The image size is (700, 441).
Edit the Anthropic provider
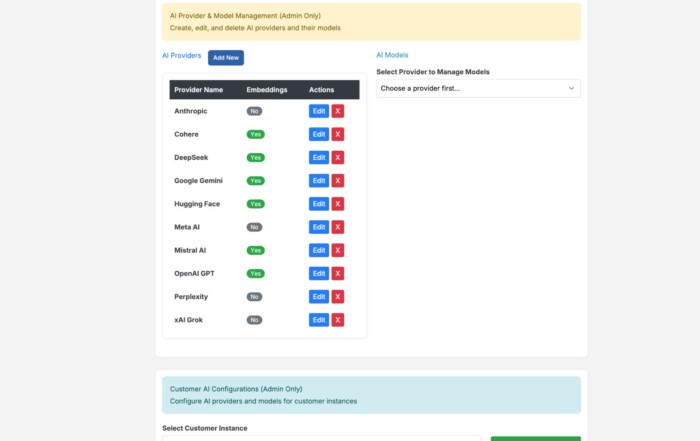click(x=318, y=111)
